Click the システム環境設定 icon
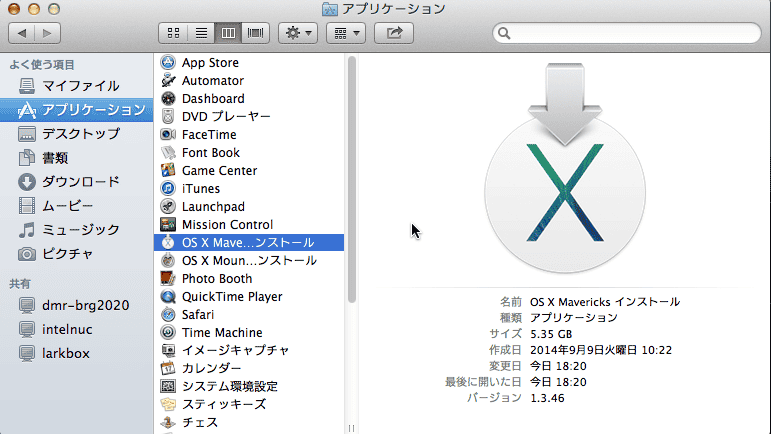Screen dimensions: 771x434 tap(168, 386)
